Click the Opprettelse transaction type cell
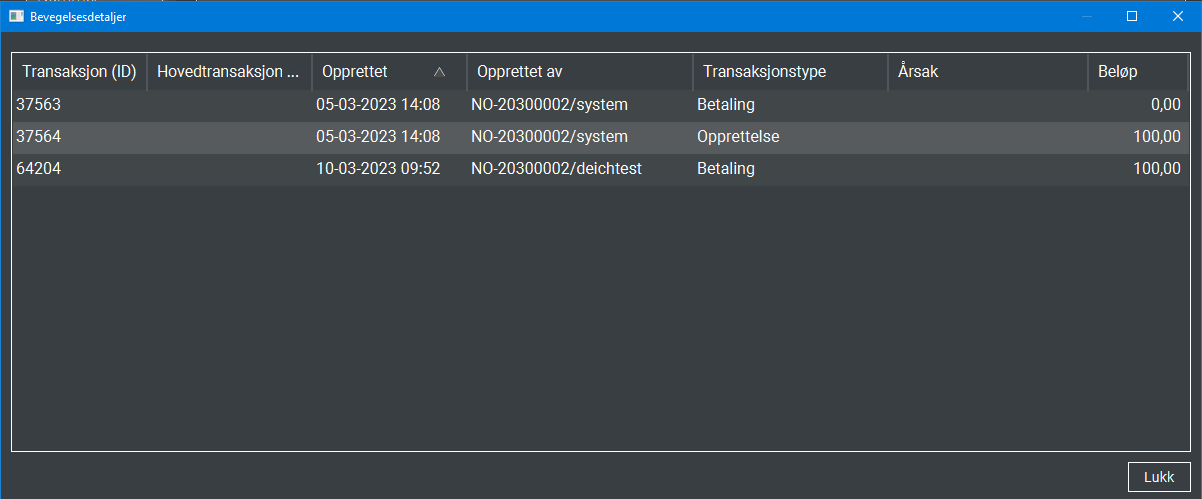Viewport: 1202px width, 499px height. [738, 137]
